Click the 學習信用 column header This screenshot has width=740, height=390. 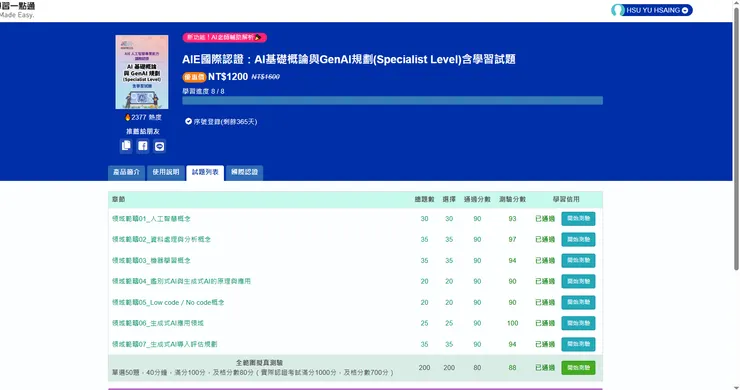566,199
